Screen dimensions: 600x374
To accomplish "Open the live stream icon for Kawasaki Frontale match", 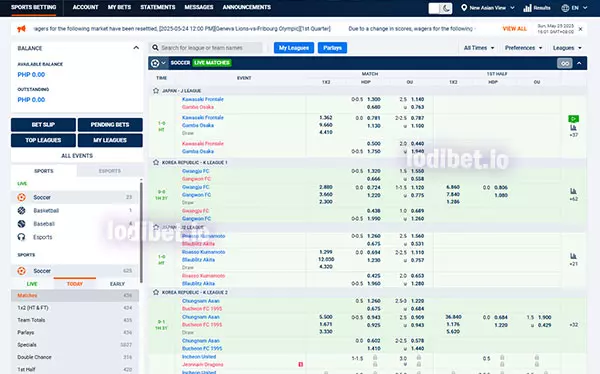I will tap(573, 119).
